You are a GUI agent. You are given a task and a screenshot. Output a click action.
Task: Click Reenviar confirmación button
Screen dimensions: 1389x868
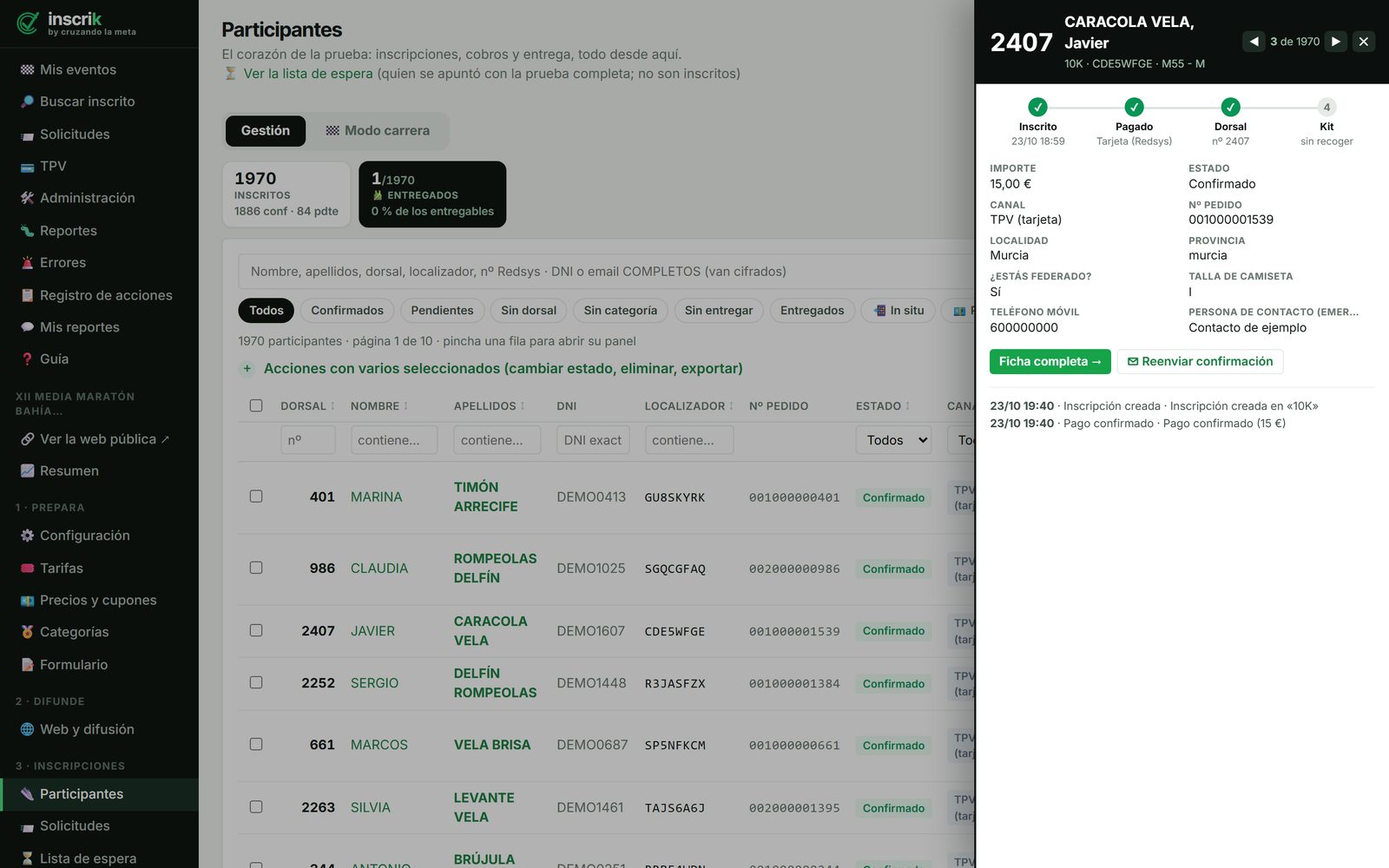point(1200,362)
